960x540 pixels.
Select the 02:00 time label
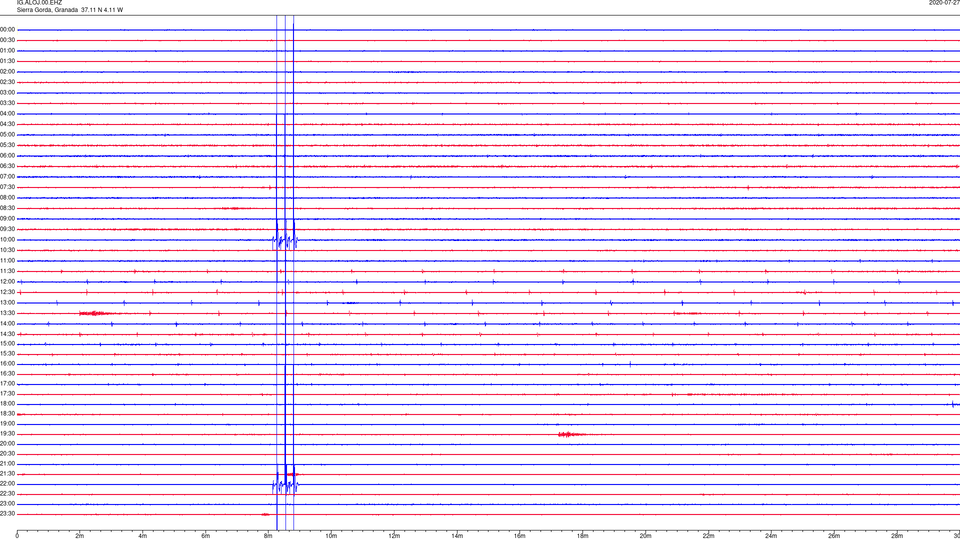pos(7,72)
